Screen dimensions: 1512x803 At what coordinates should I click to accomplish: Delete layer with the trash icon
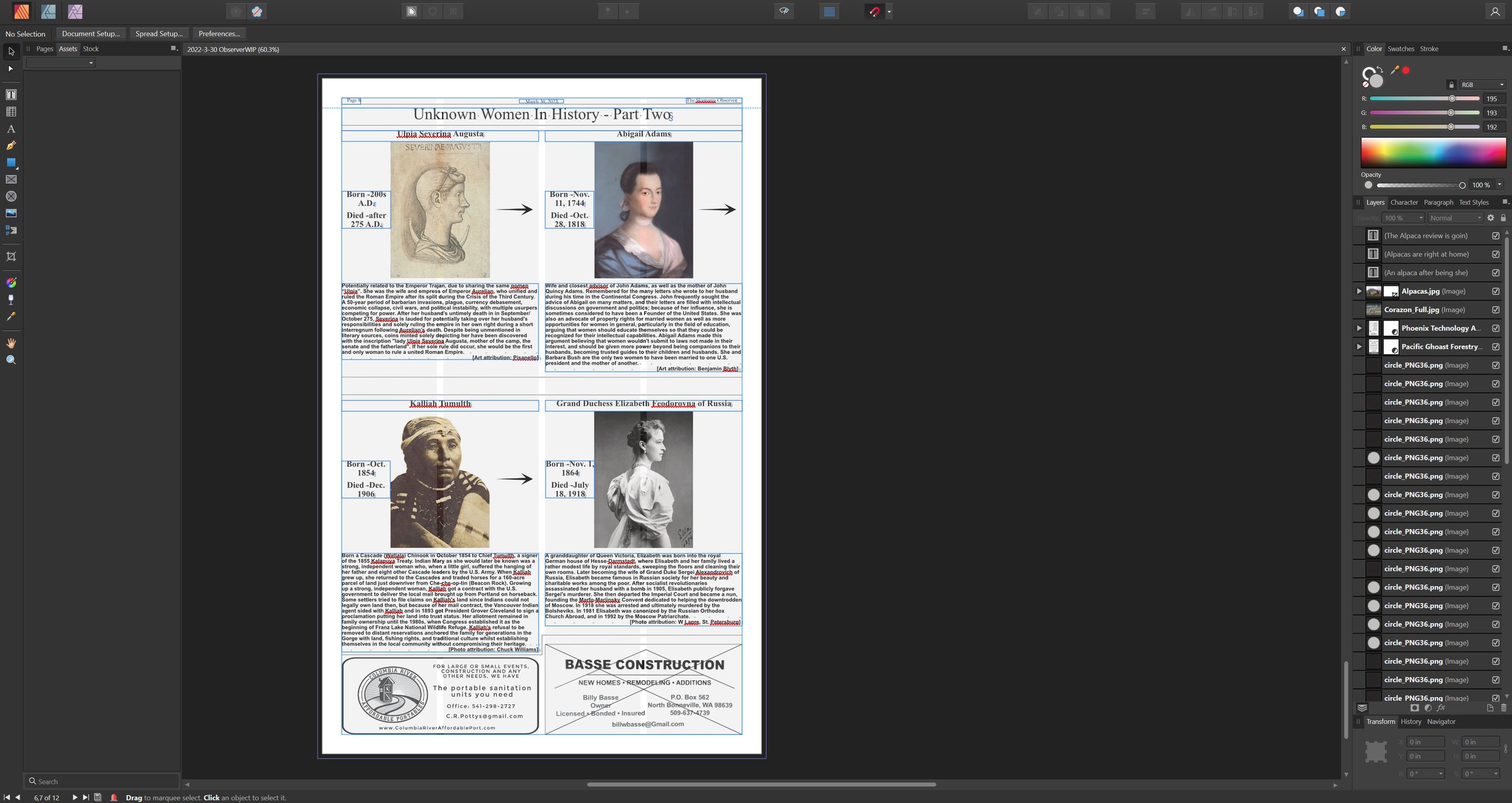[1504, 708]
